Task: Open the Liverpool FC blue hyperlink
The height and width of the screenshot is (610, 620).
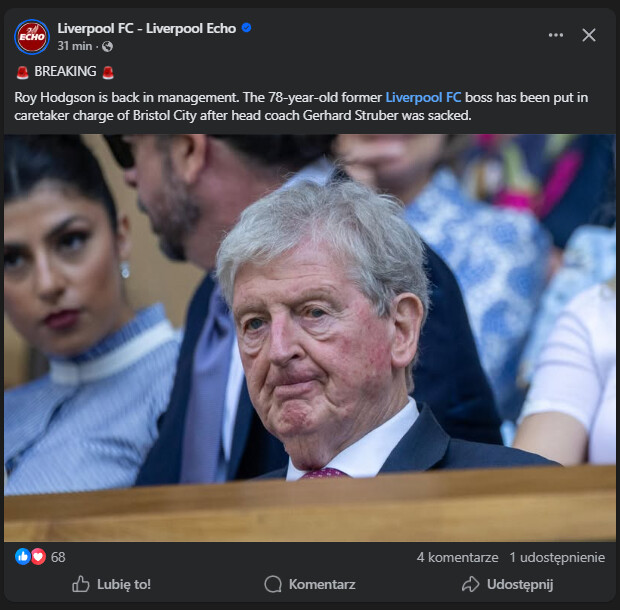Action: tap(423, 97)
